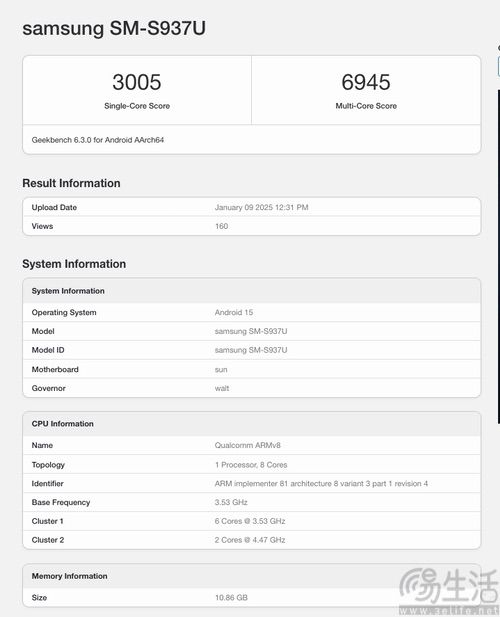Viewport: 500px width, 617px height.
Task: Click the Topology value 1 Processor, 8 Cores
Action: (x=251, y=465)
